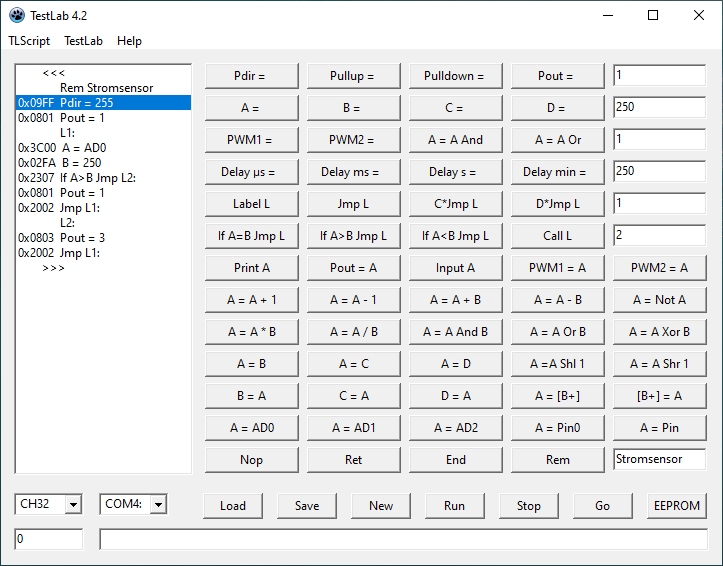Add the 'A = A Xor B' command
723x566 pixels.
pos(659,332)
